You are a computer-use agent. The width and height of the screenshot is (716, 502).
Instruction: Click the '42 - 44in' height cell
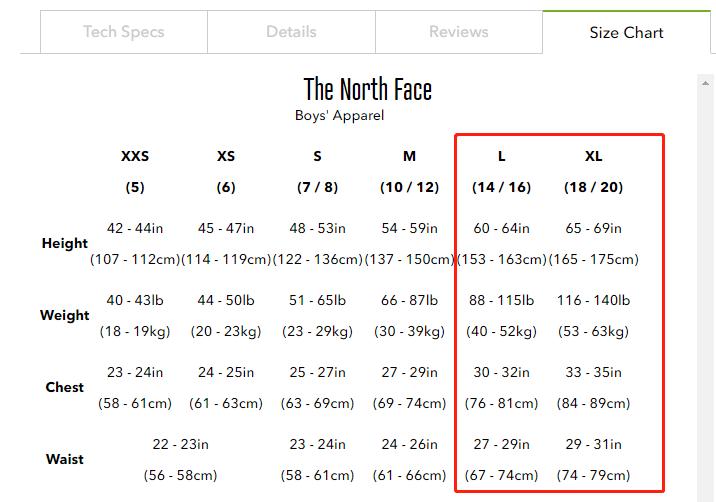coord(135,228)
